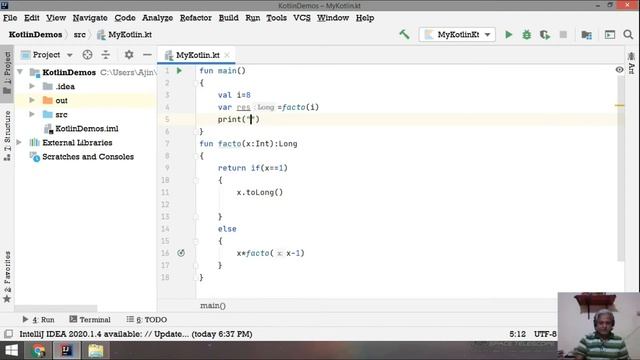
Task: Open the TODO tool window
Action: 147,320
